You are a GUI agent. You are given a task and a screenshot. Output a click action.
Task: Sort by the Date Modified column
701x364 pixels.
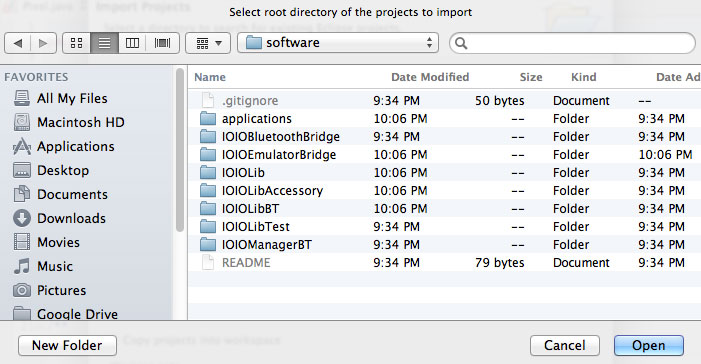coord(430,77)
